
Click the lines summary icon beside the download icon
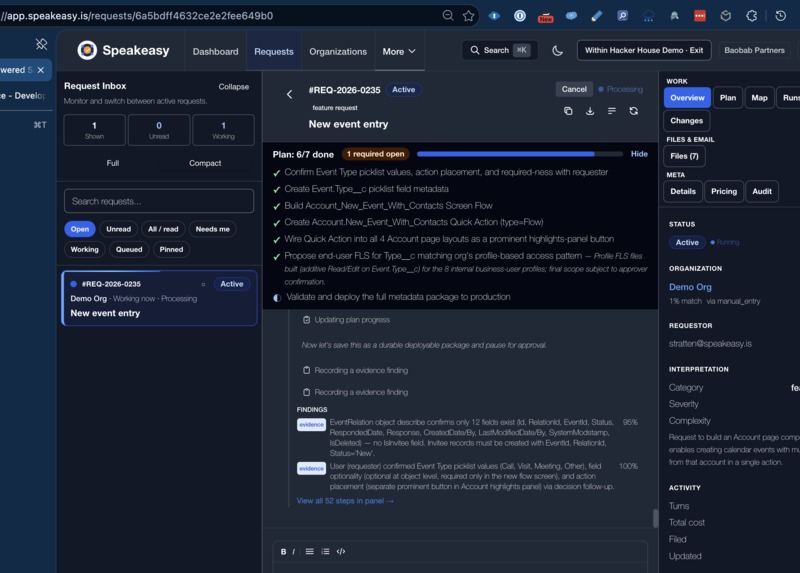point(612,111)
